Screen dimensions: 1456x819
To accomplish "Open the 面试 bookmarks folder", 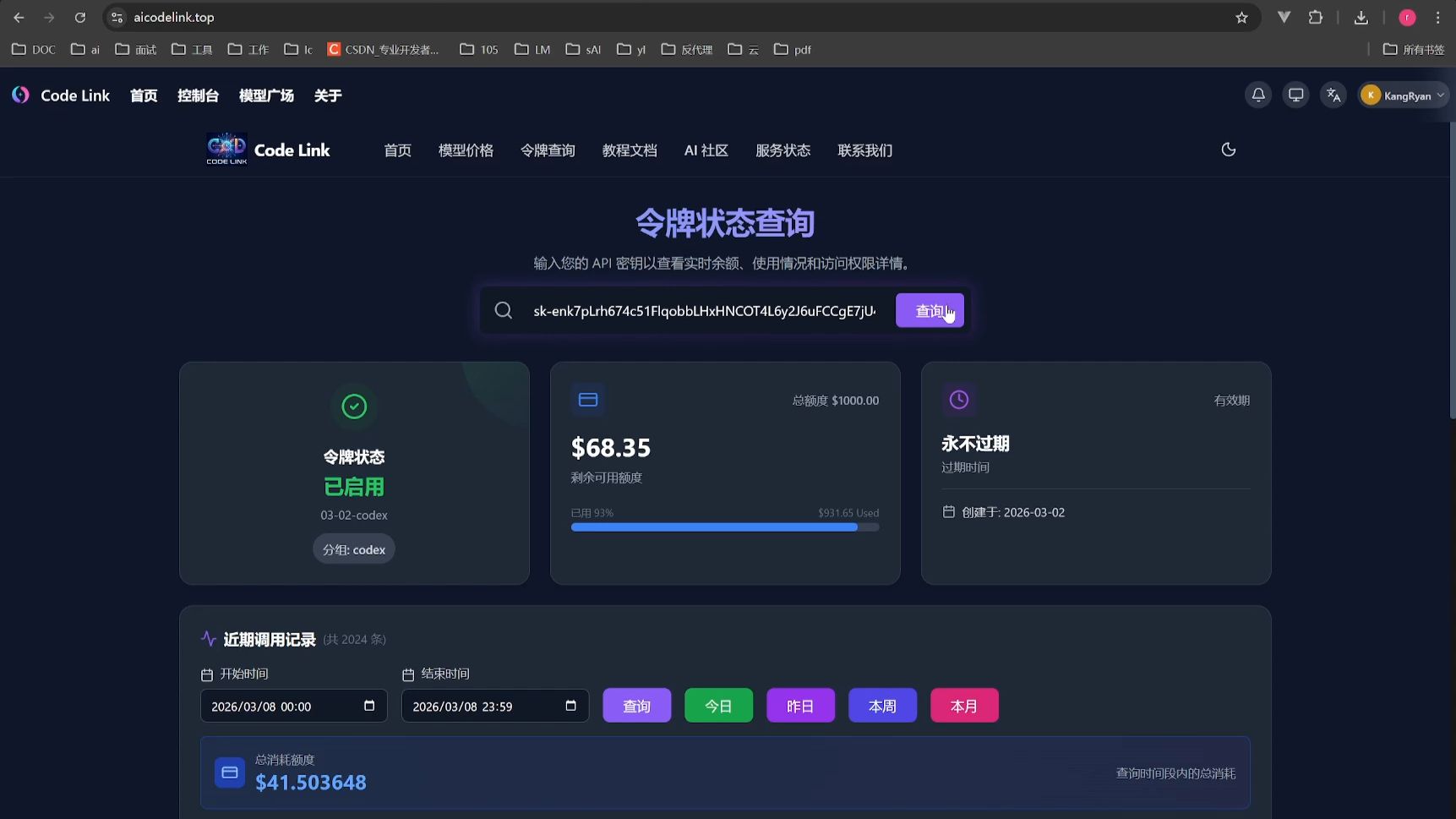I will 136,49.
